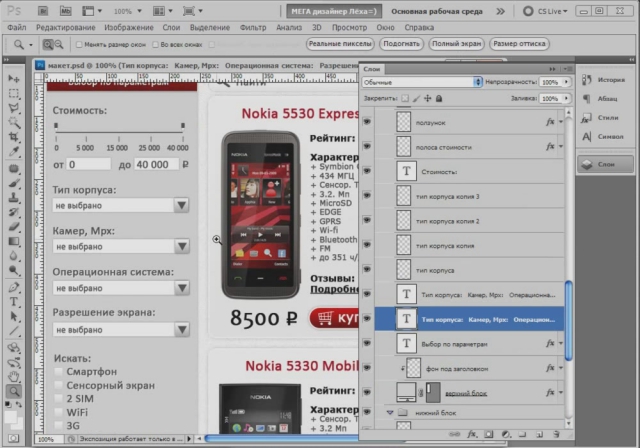The image size is (640, 448).
Task: Select the Dodge tool
Action: (14, 270)
